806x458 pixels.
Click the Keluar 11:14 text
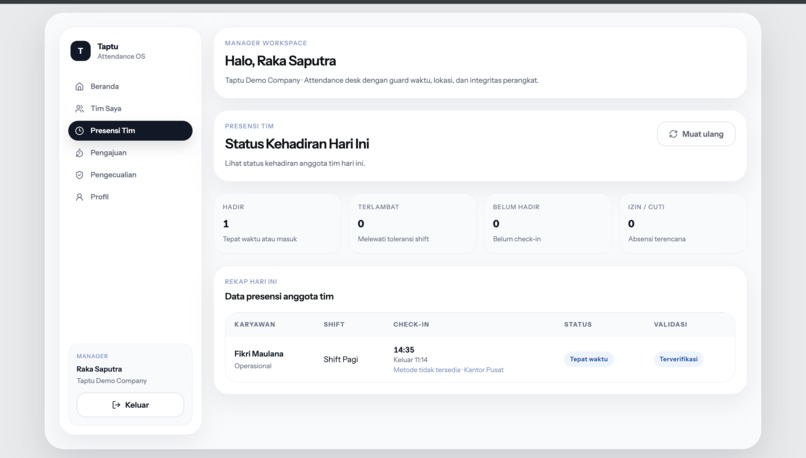(x=410, y=360)
